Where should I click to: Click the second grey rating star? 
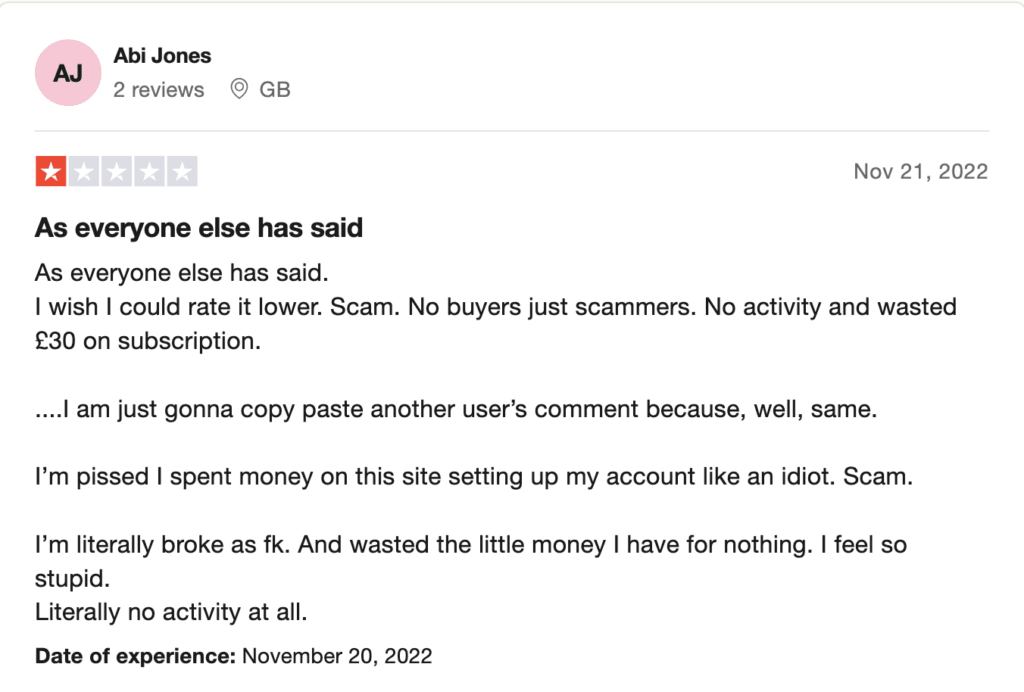point(84,172)
